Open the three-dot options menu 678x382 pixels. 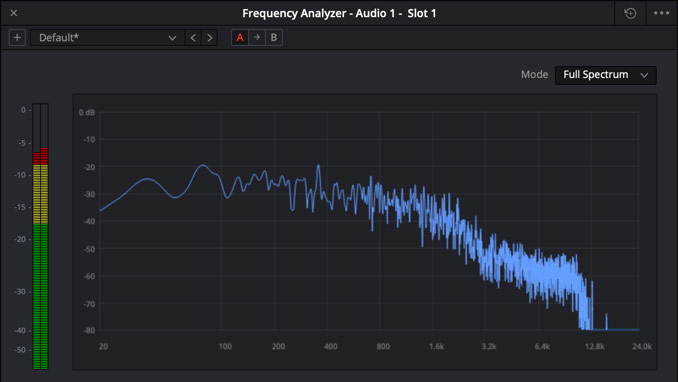coord(662,13)
